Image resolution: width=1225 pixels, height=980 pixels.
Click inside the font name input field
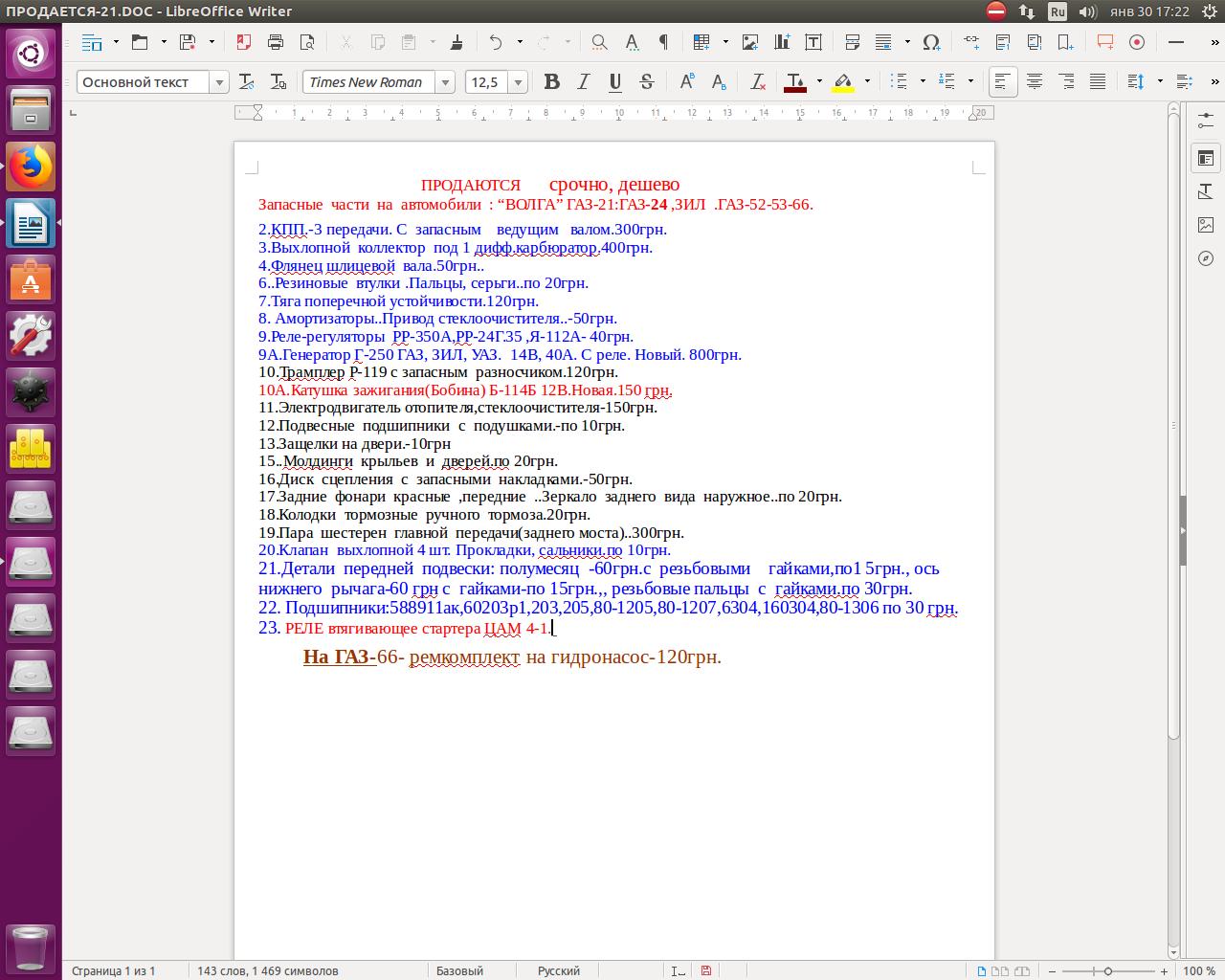point(369,82)
